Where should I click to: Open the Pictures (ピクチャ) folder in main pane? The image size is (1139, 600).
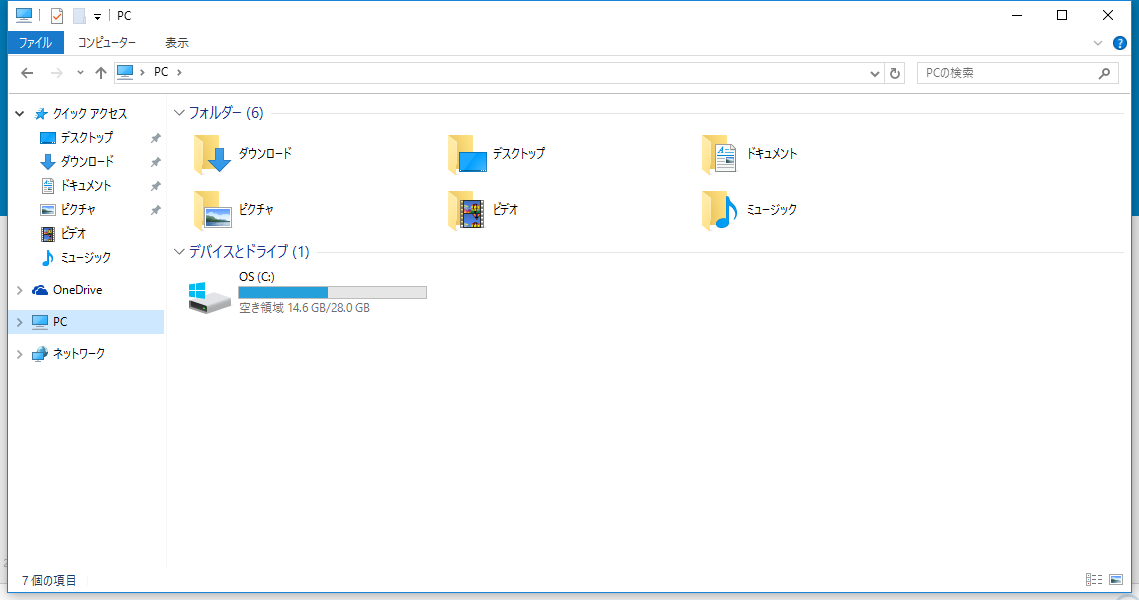212,210
